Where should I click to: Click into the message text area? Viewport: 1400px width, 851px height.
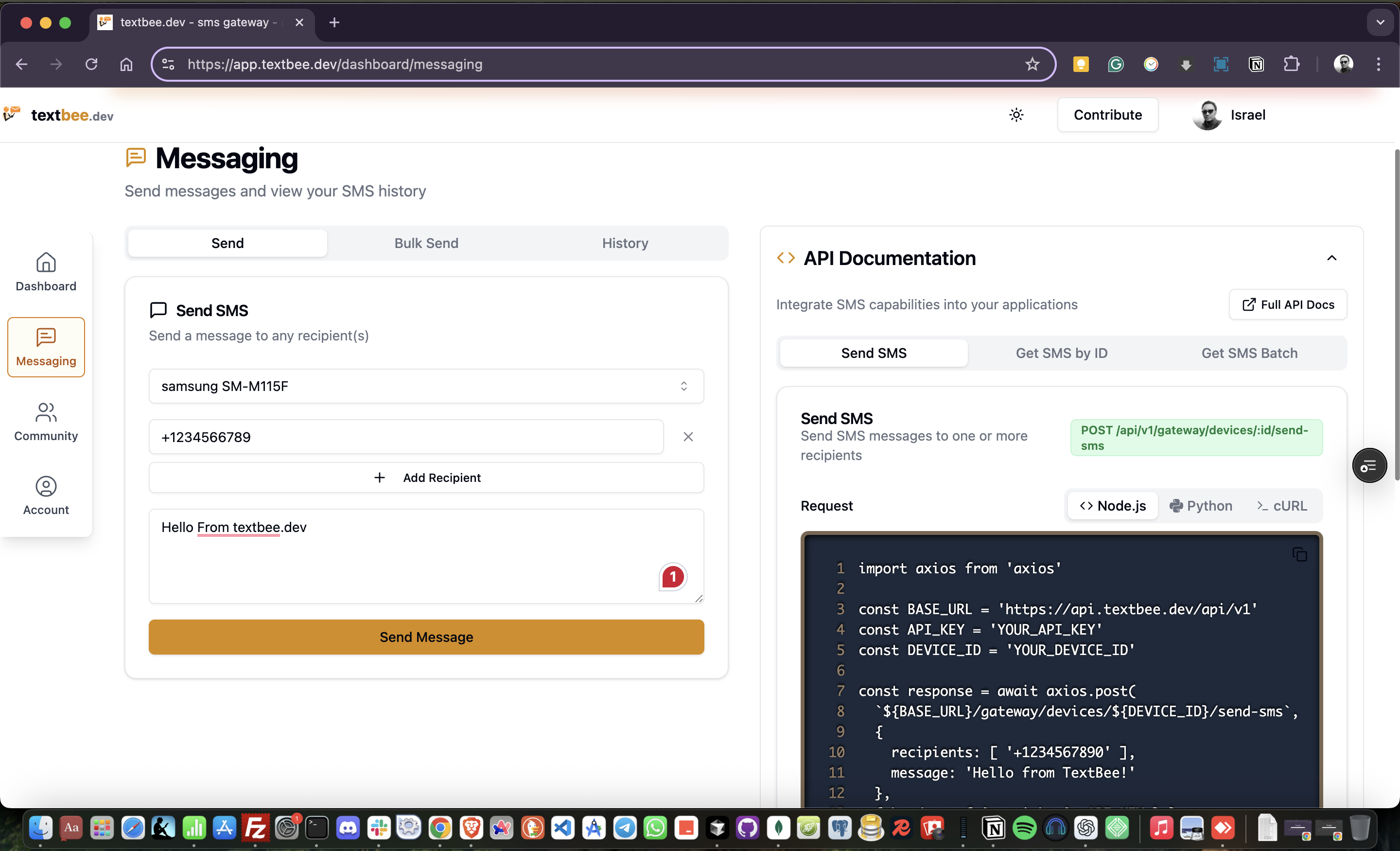click(x=426, y=556)
